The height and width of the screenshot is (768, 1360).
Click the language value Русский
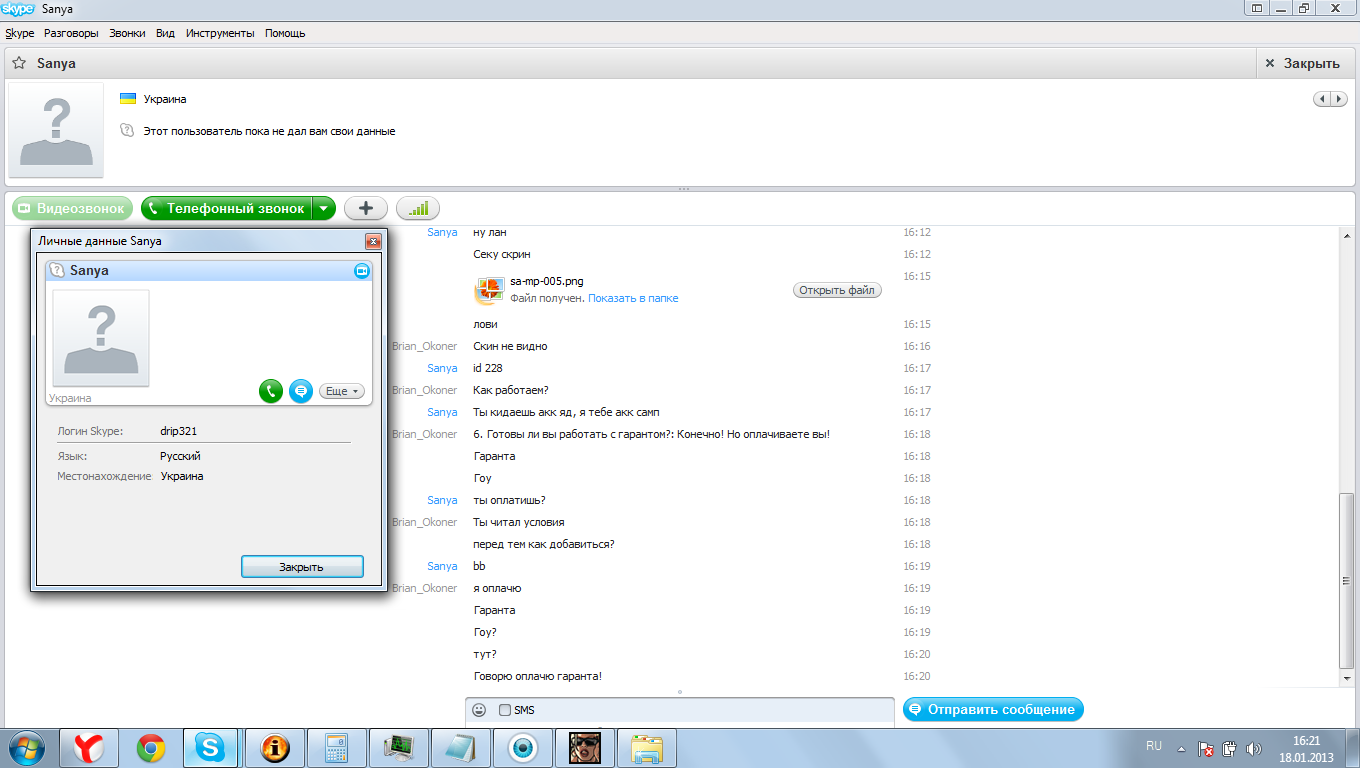click(181, 456)
